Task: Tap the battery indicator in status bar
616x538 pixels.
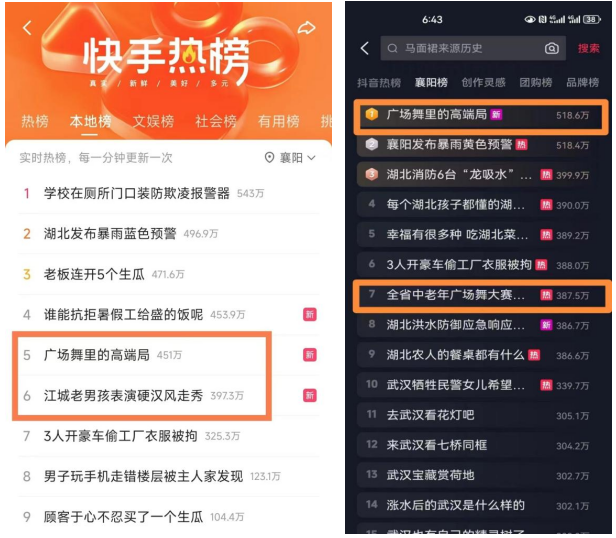Action: click(592, 19)
